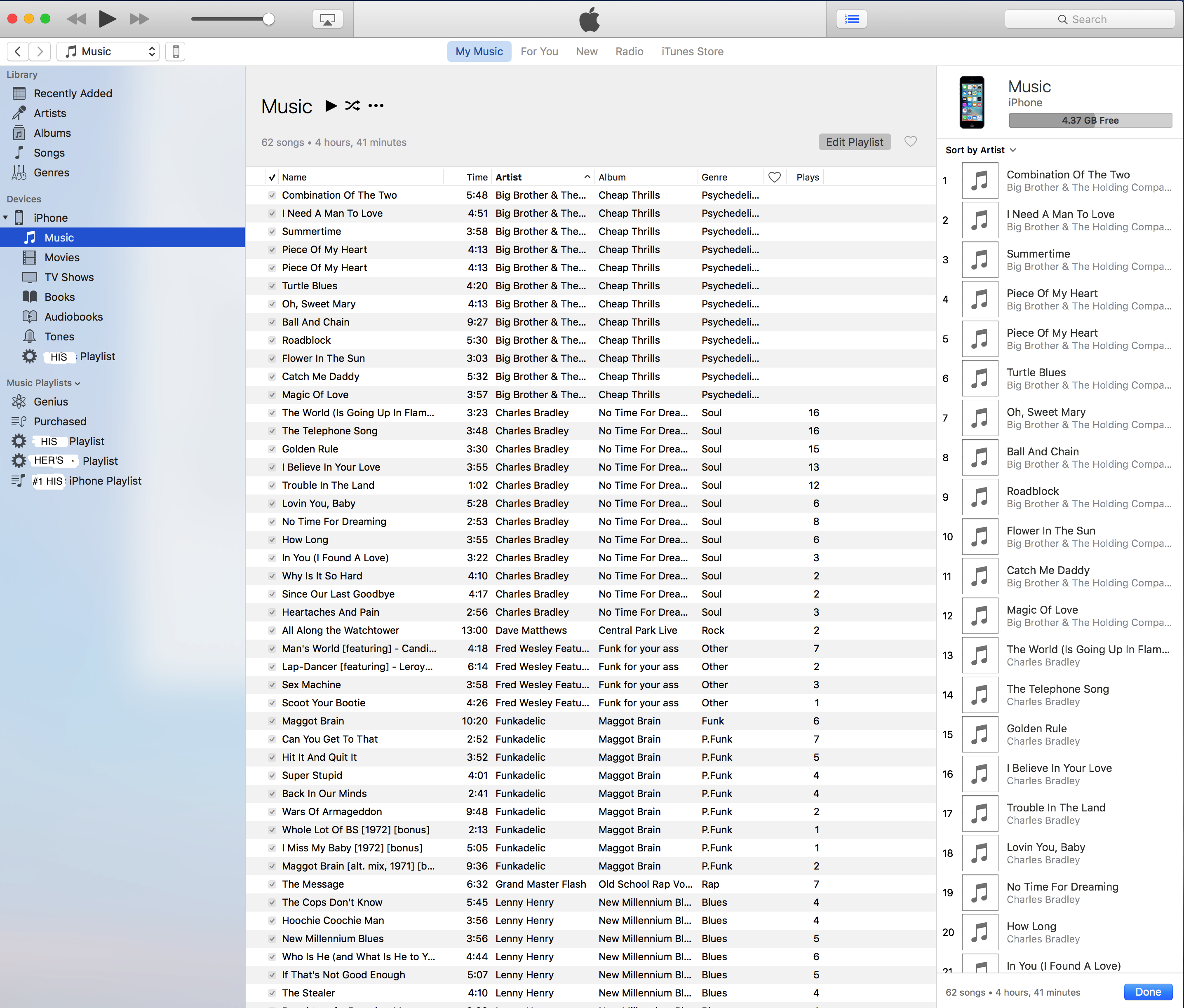Open Movies under the iPhone device
Image resolution: width=1184 pixels, height=1008 pixels.
pos(62,258)
